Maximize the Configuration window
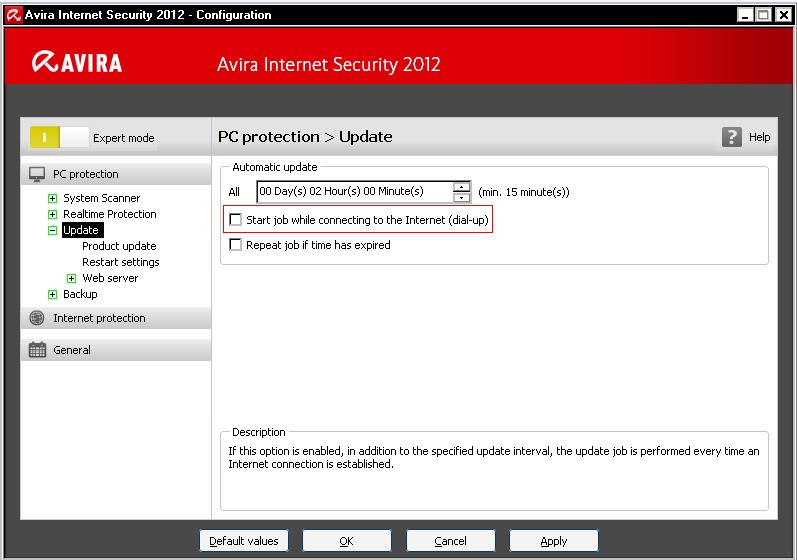The image size is (797, 560). point(763,15)
